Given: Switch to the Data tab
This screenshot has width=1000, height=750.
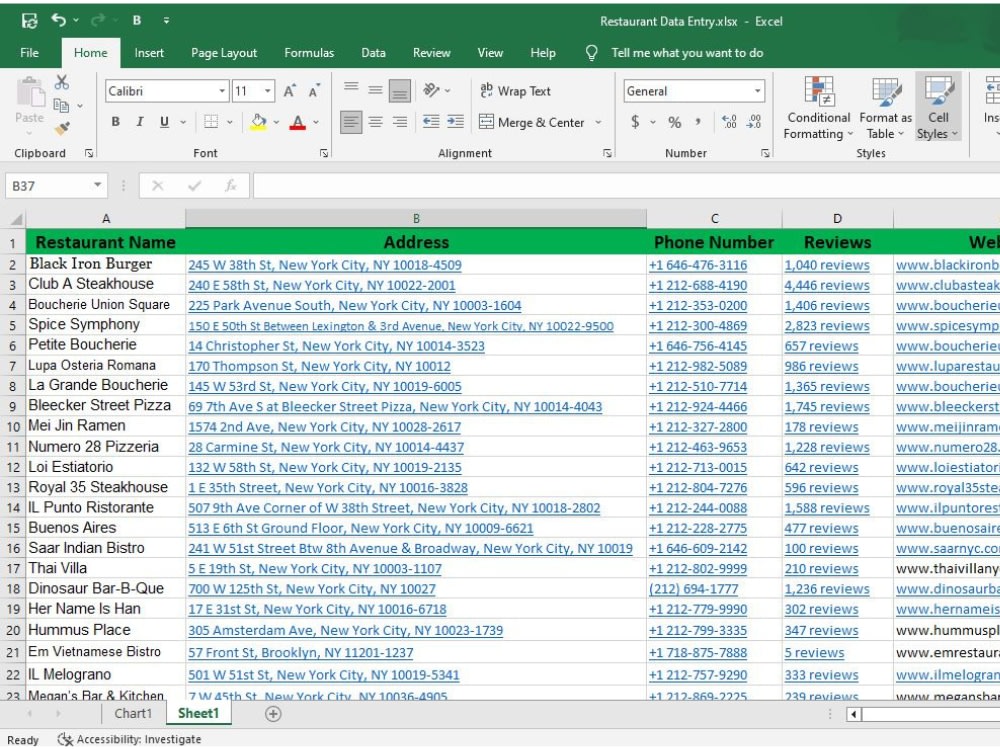Looking at the screenshot, I should pos(373,53).
